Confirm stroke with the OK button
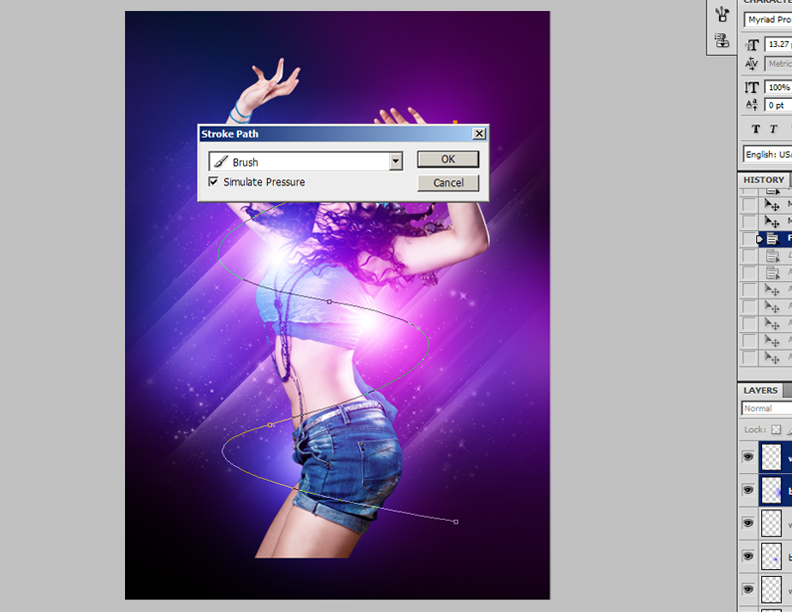 (x=448, y=160)
